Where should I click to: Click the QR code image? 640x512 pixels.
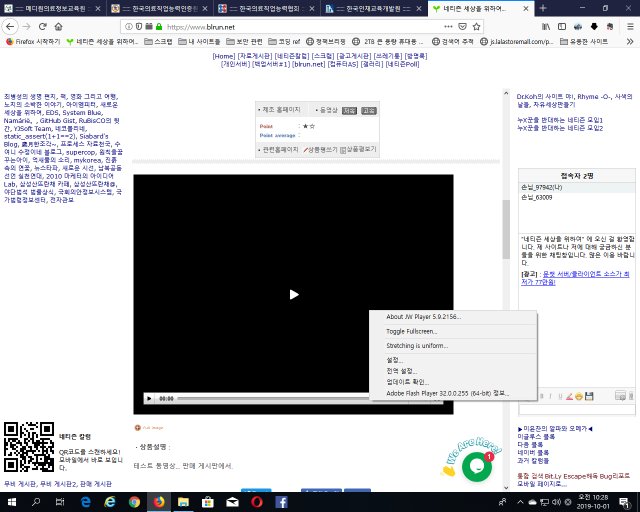pyautogui.click(x=29, y=447)
